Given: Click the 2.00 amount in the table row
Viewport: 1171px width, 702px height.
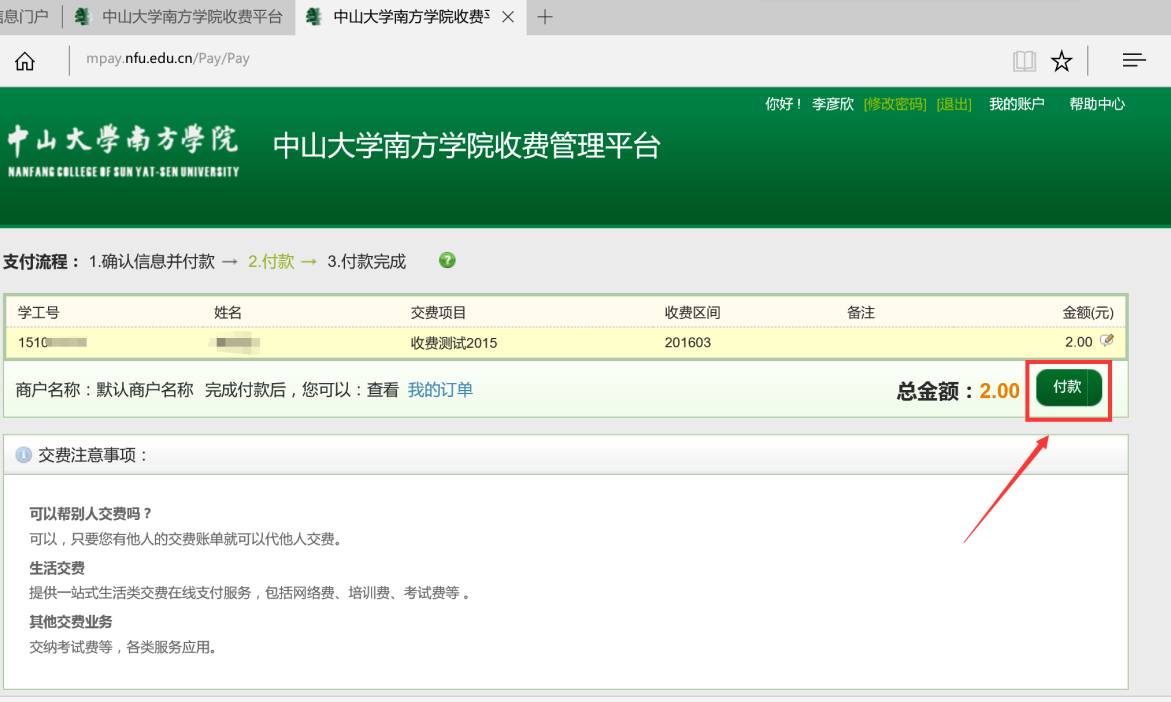Looking at the screenshot, I should pos(1078,342).
